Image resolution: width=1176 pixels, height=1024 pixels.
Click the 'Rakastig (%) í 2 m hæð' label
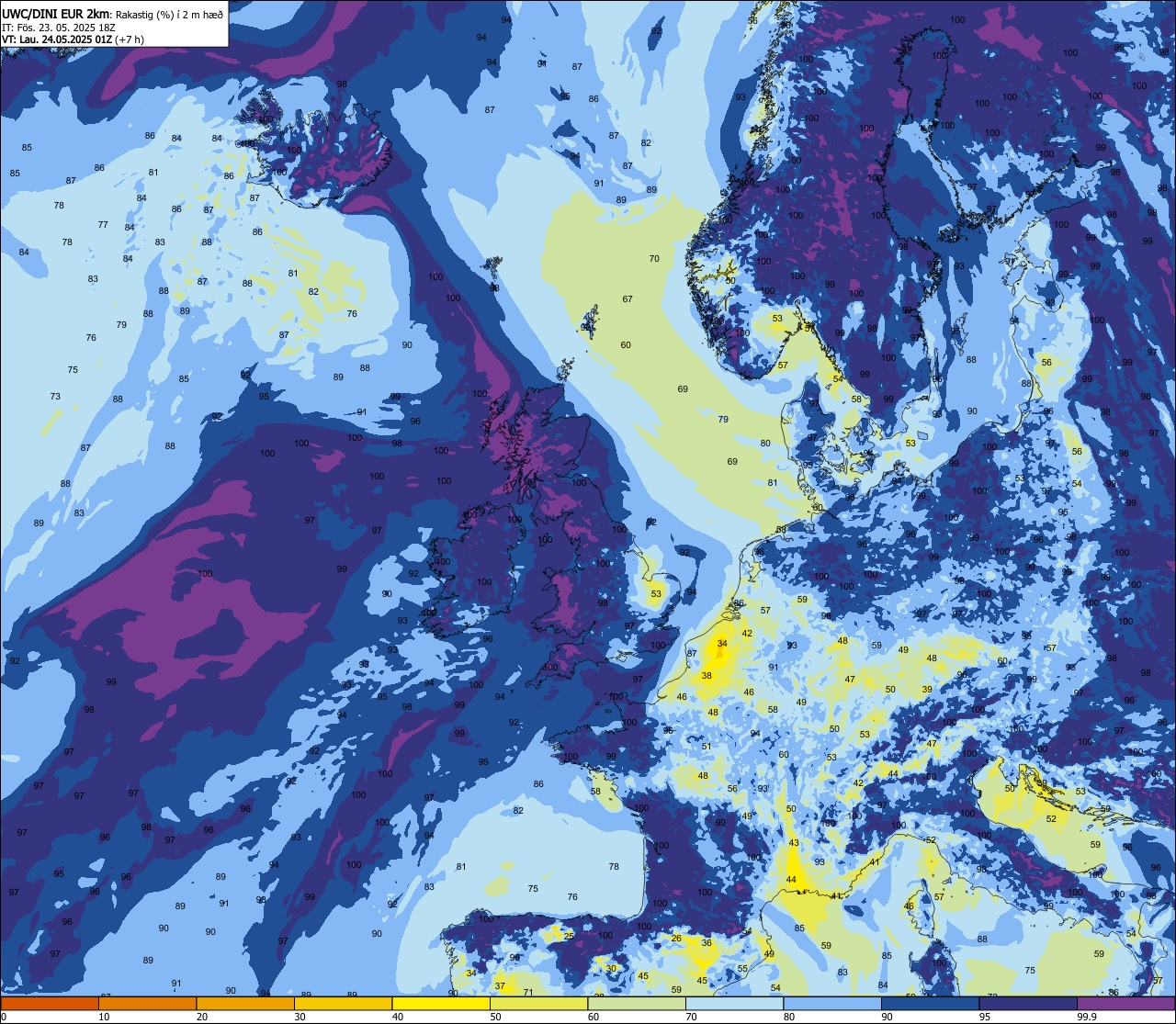(169, 14)
